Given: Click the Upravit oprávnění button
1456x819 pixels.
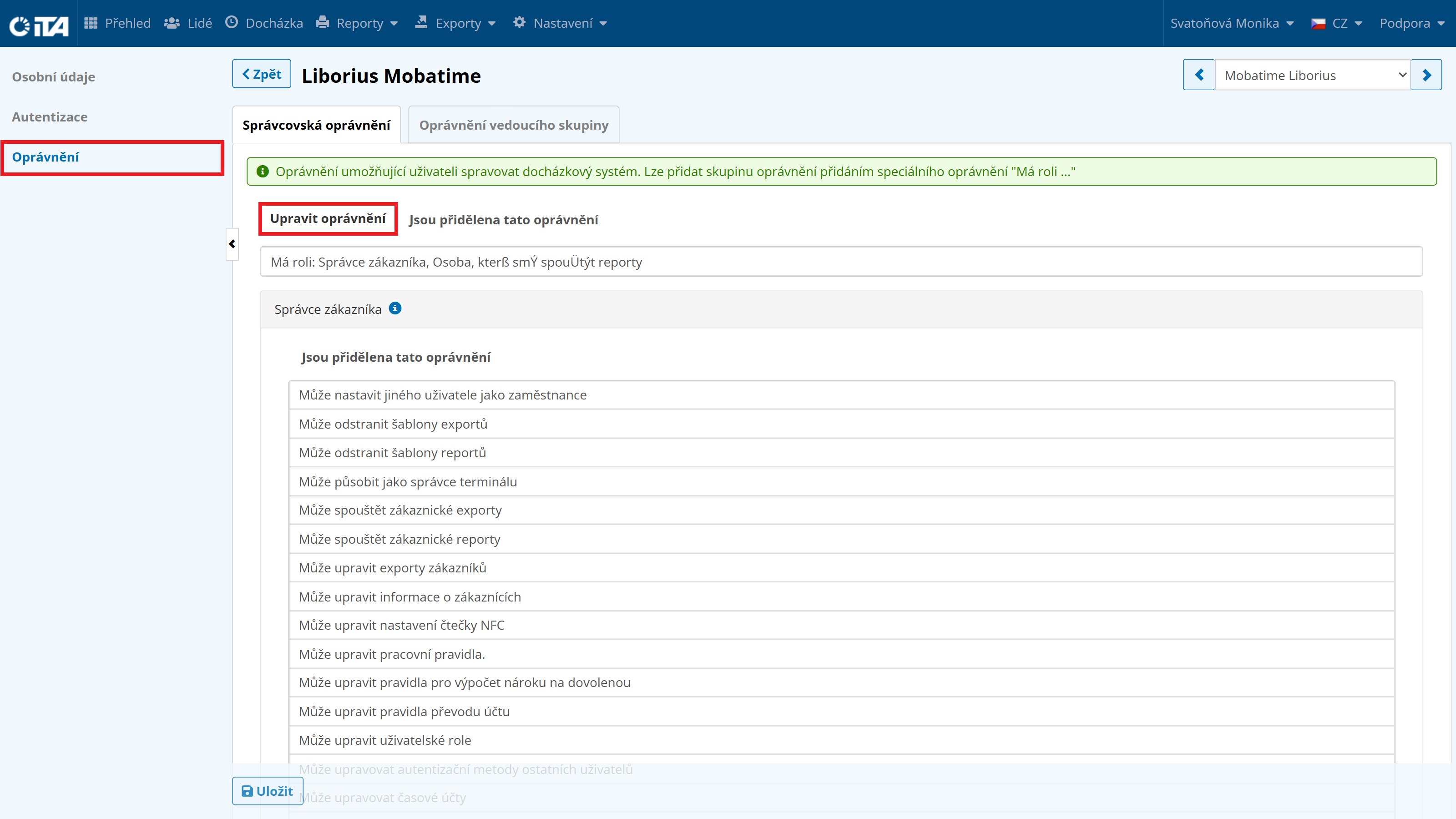Looking at the screenshot, I should pyautogui.click(x=328, y=219).
